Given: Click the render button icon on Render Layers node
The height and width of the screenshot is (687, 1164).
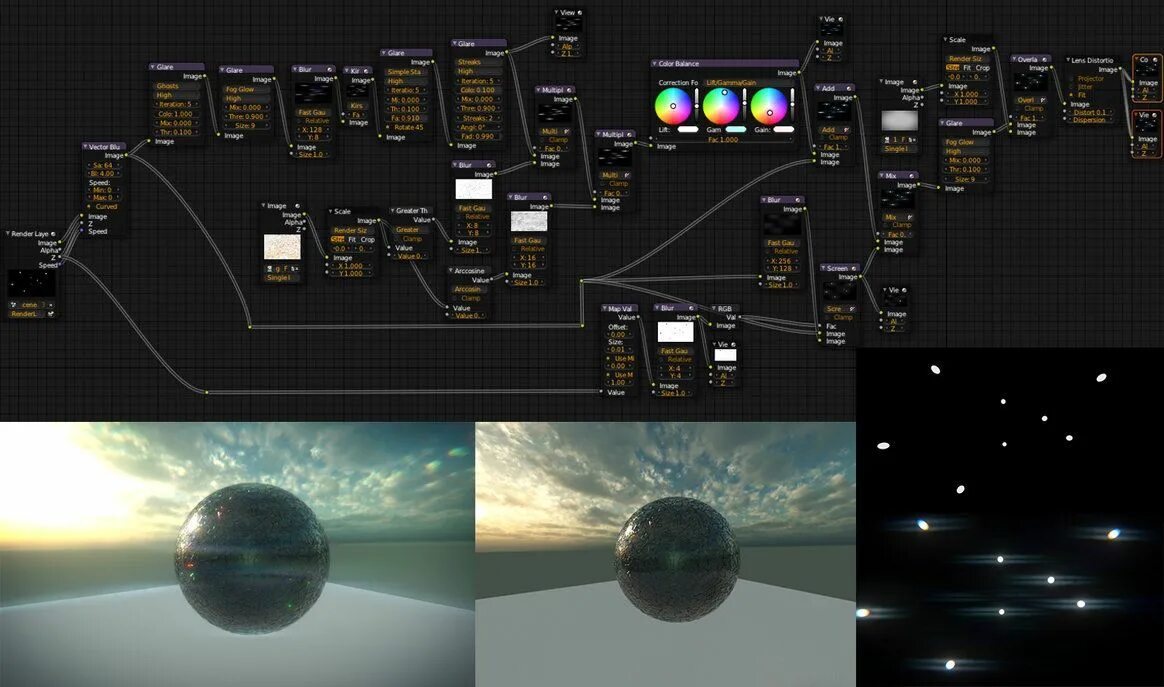Looking at the screenshot, I should 50,314.
